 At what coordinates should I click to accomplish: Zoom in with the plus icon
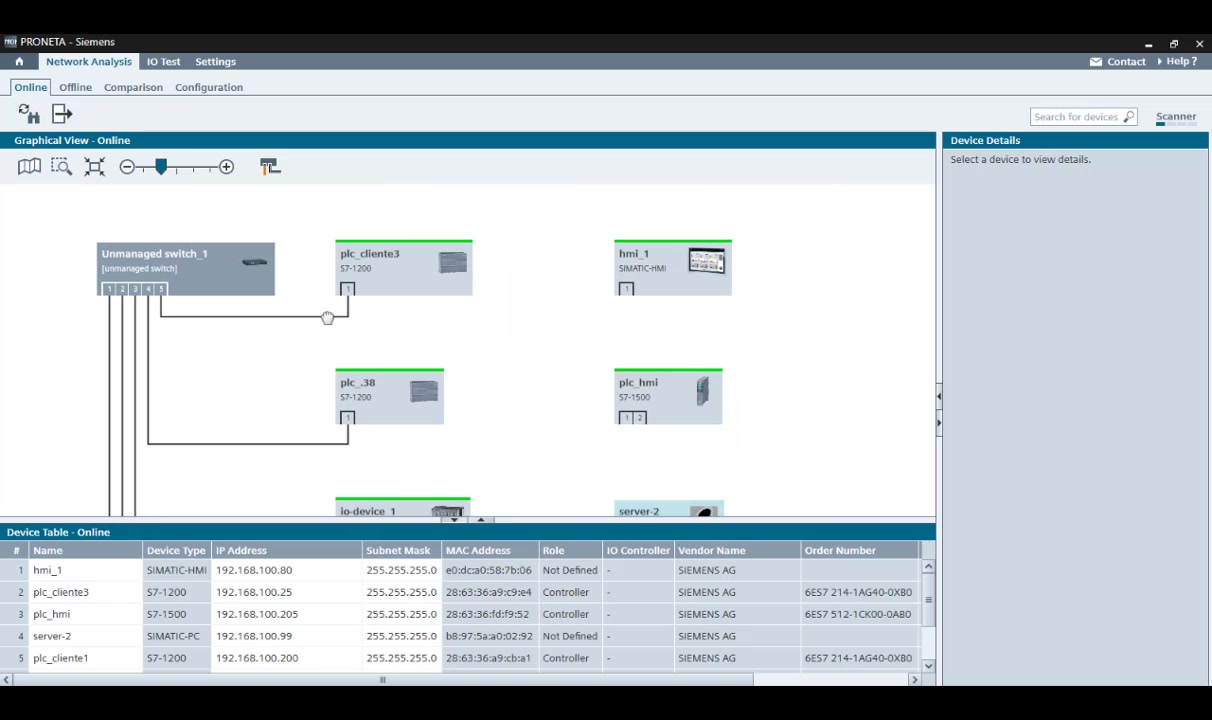(226, 167)
